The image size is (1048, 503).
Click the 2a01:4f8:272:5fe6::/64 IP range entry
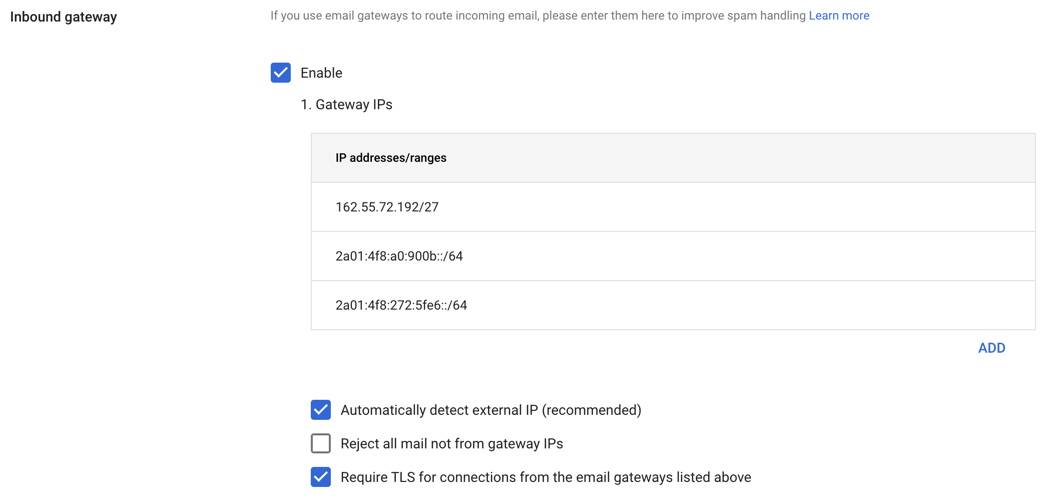[401, 305]
